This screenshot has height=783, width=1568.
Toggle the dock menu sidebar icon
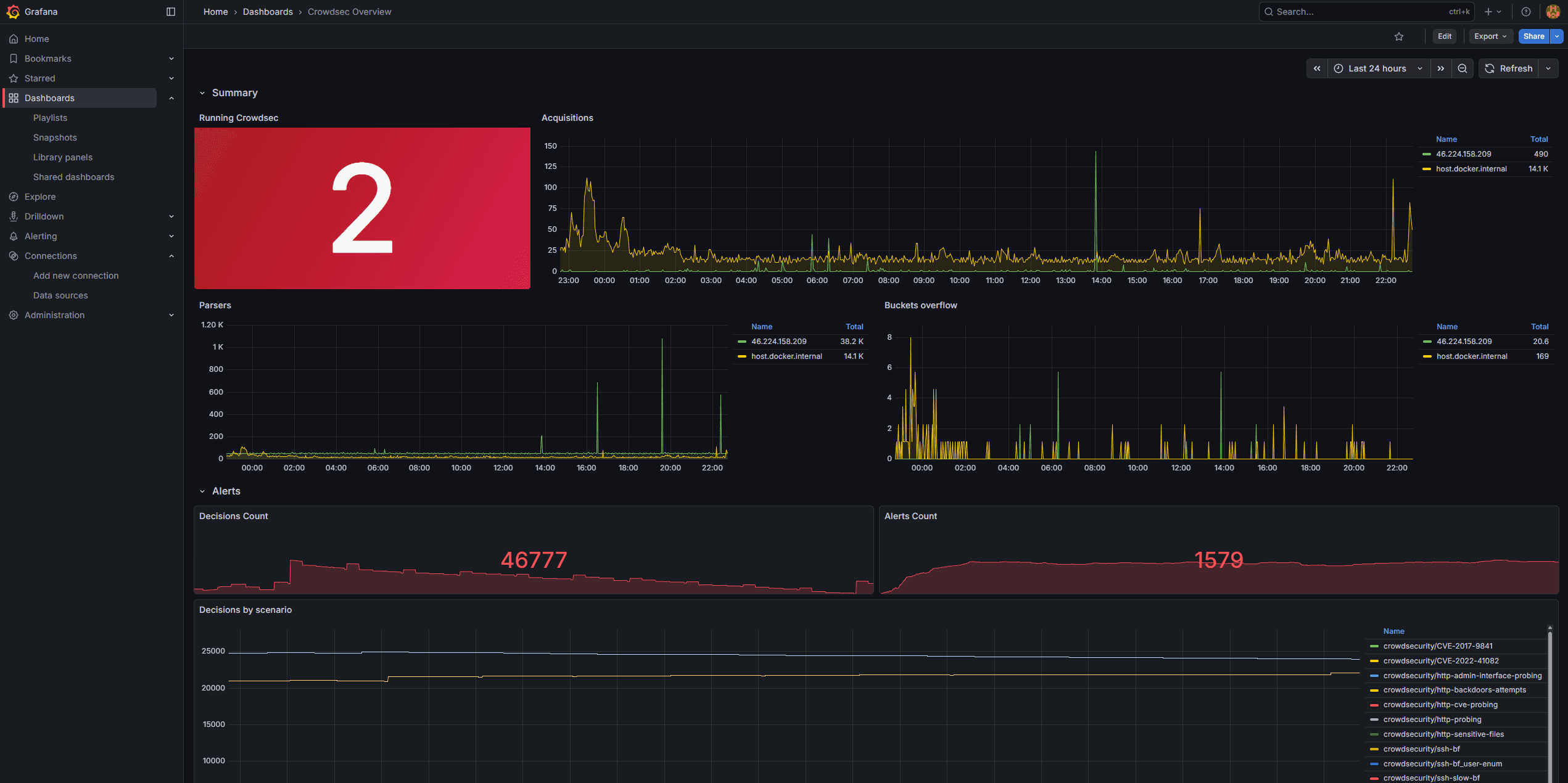[171, 12]
